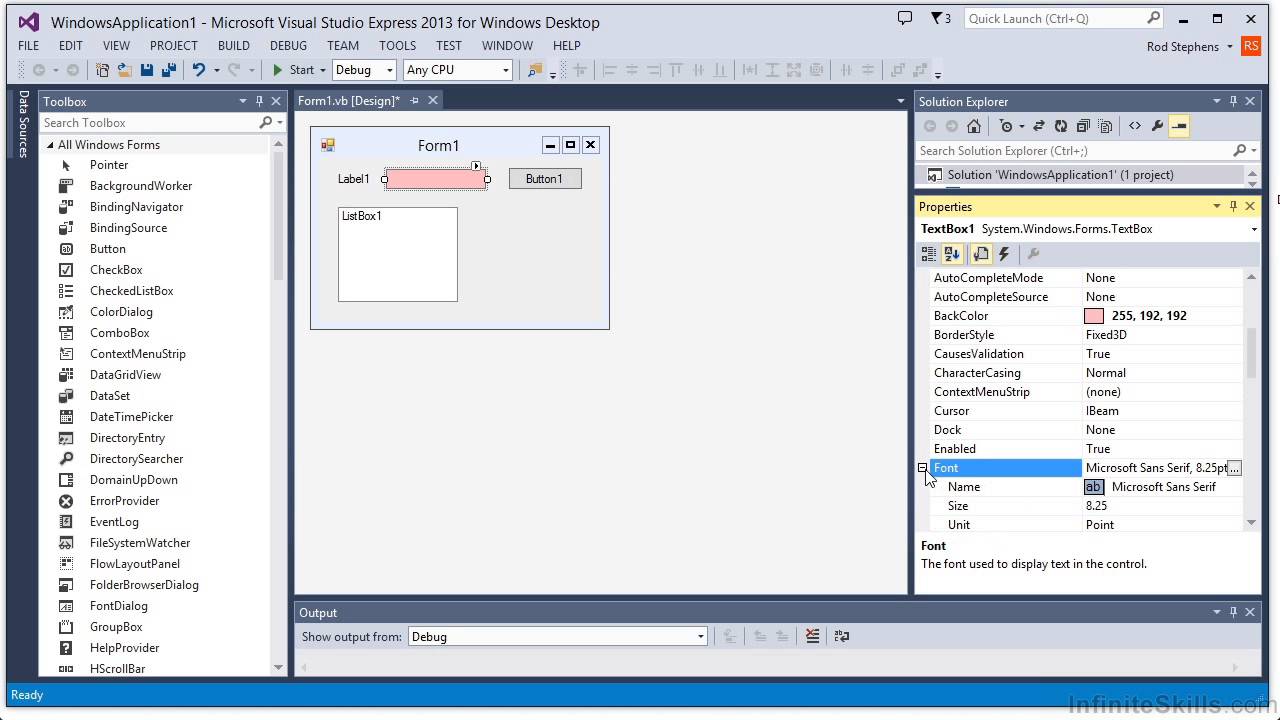
Task: Open the Data Sources side tab
Action: (x=23, y=124)
